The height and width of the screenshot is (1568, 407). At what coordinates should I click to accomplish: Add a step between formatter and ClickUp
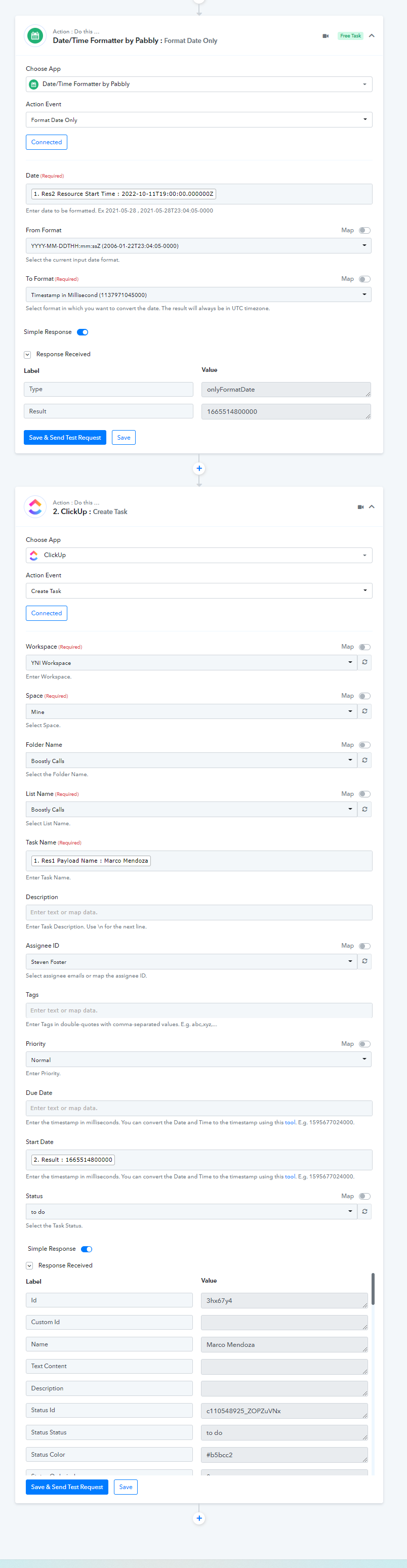[199, 469]
